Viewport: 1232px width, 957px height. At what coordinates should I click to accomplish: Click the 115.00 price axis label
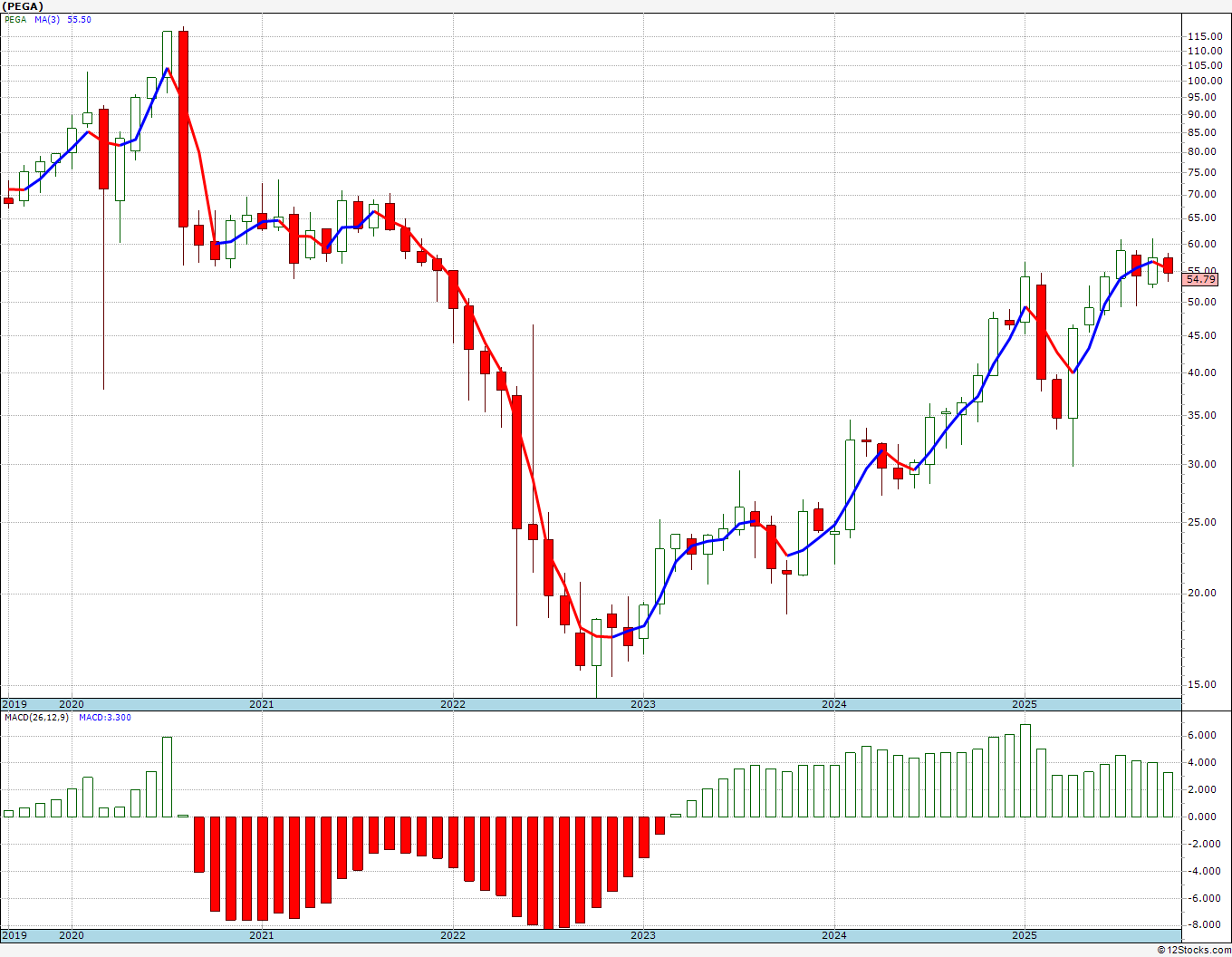coord(1203,36)
